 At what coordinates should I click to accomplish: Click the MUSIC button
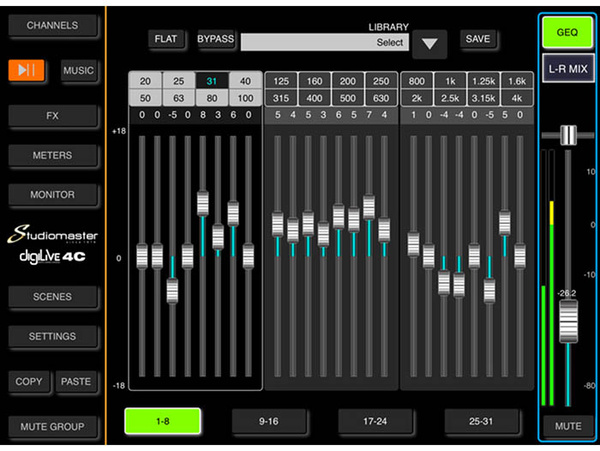(x=78, y=70)
